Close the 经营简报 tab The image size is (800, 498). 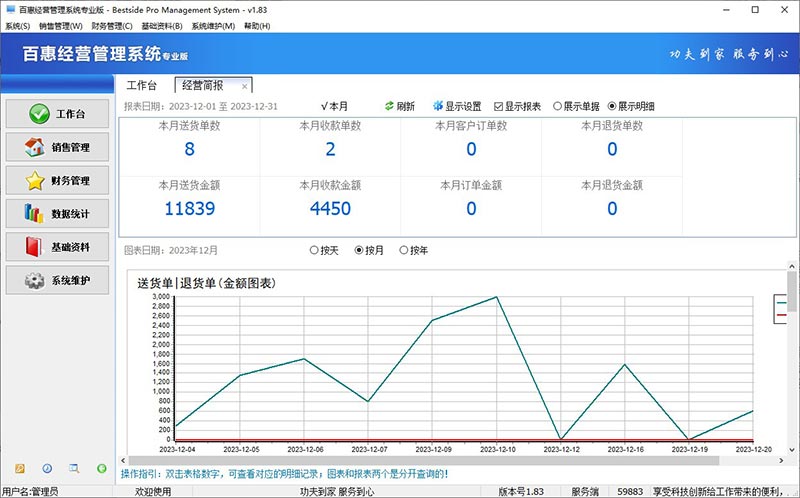point(245,87)
